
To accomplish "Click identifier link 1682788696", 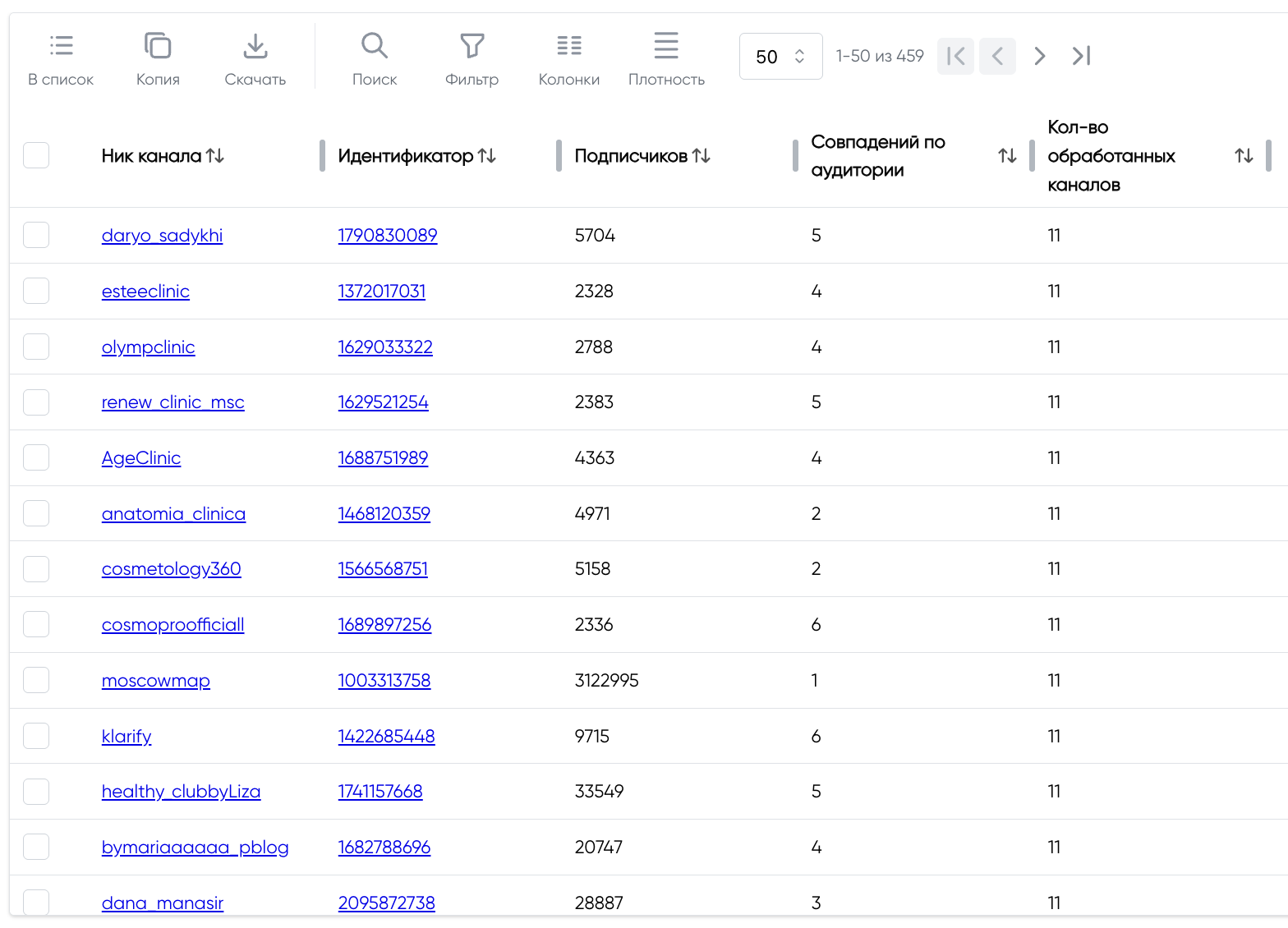I will pos(384,848).
